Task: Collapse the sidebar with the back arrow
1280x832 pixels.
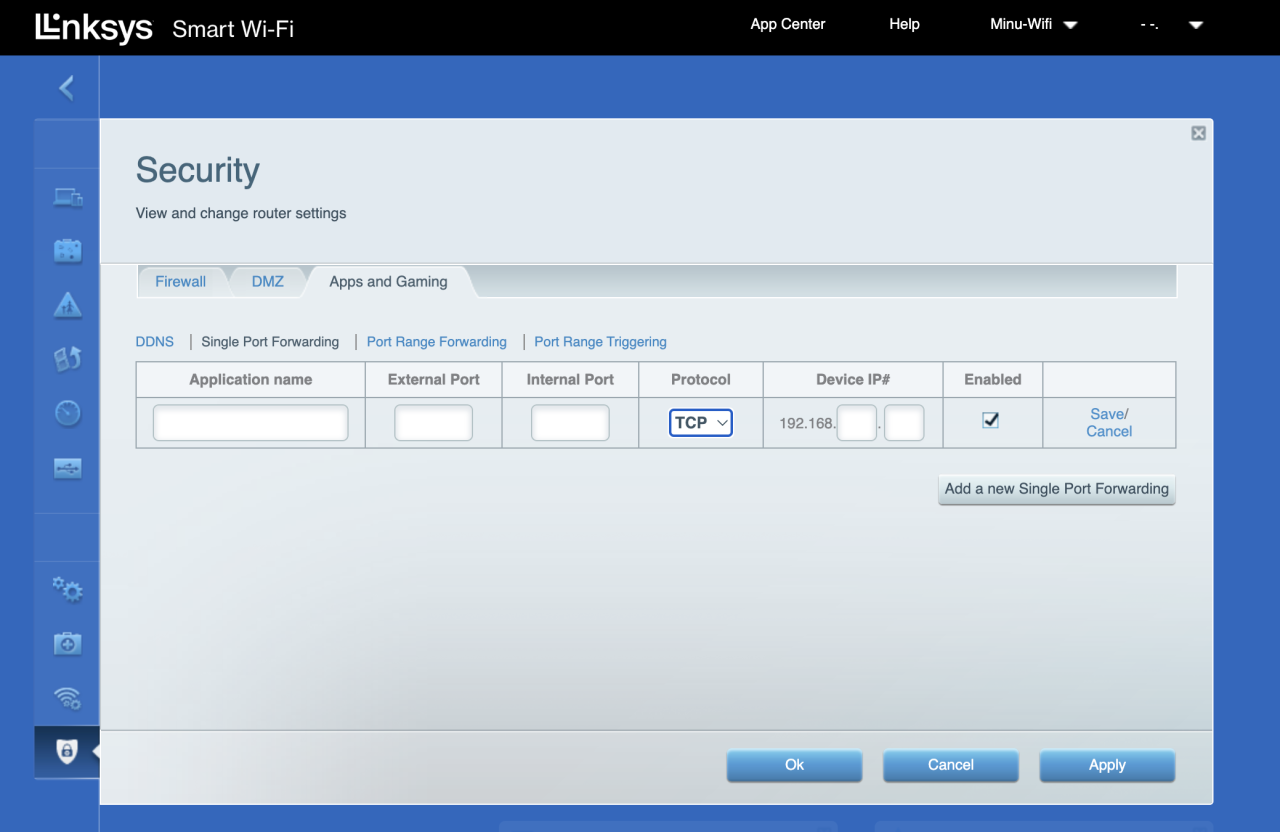Action: point(66,87)
